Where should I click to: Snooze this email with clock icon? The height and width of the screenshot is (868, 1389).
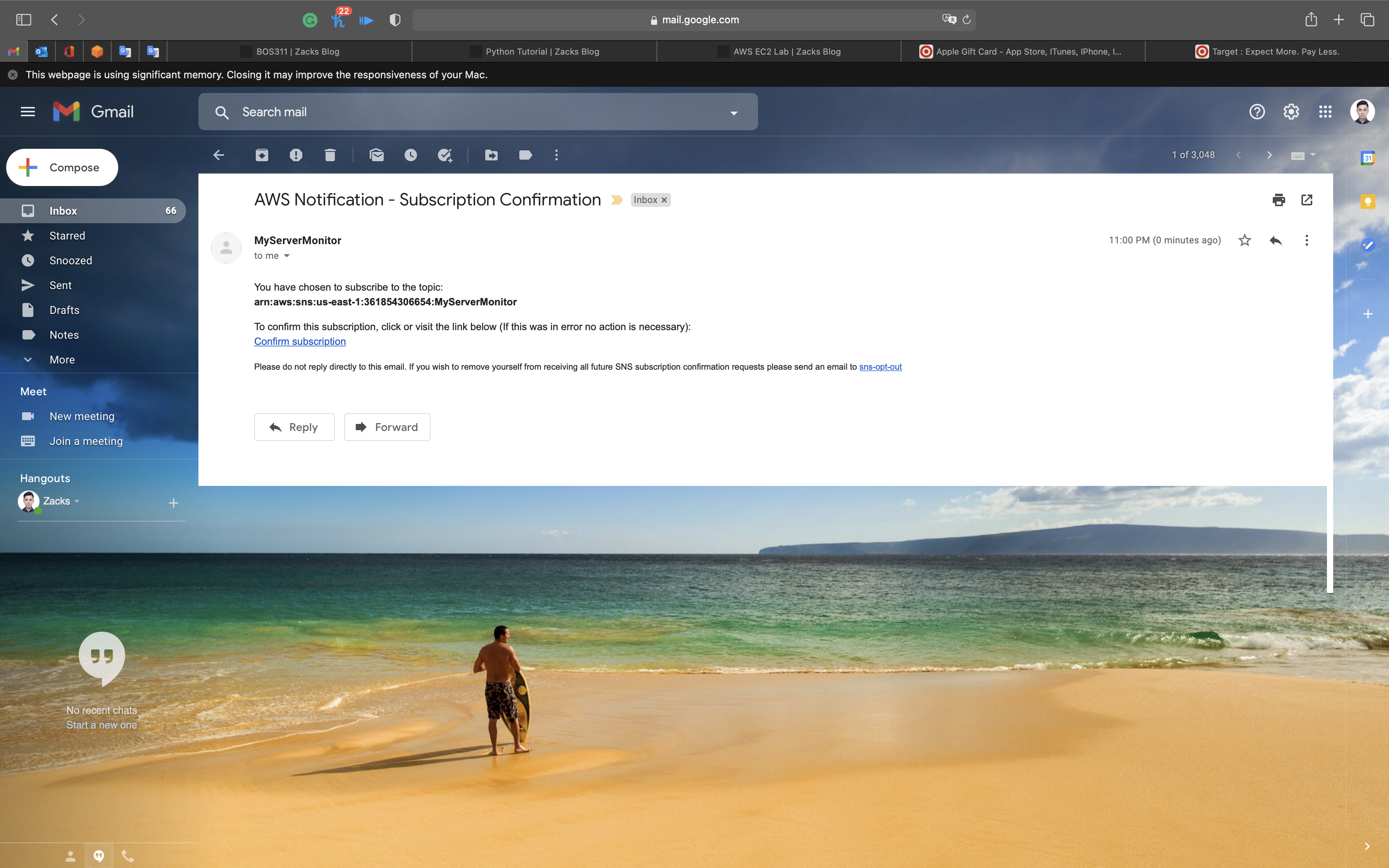pos(410,155)
